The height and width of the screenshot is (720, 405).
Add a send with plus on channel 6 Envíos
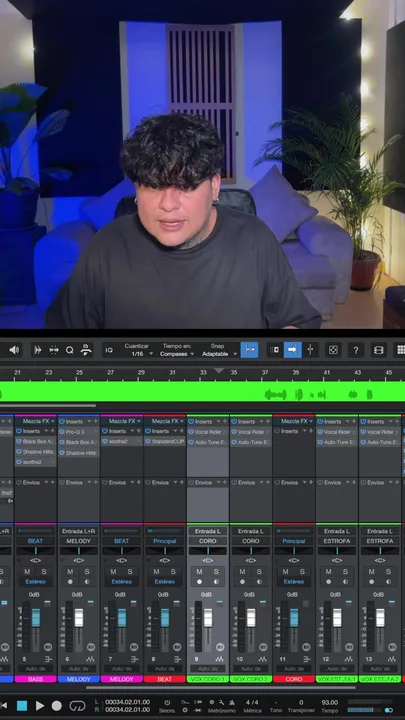[96, 483]
